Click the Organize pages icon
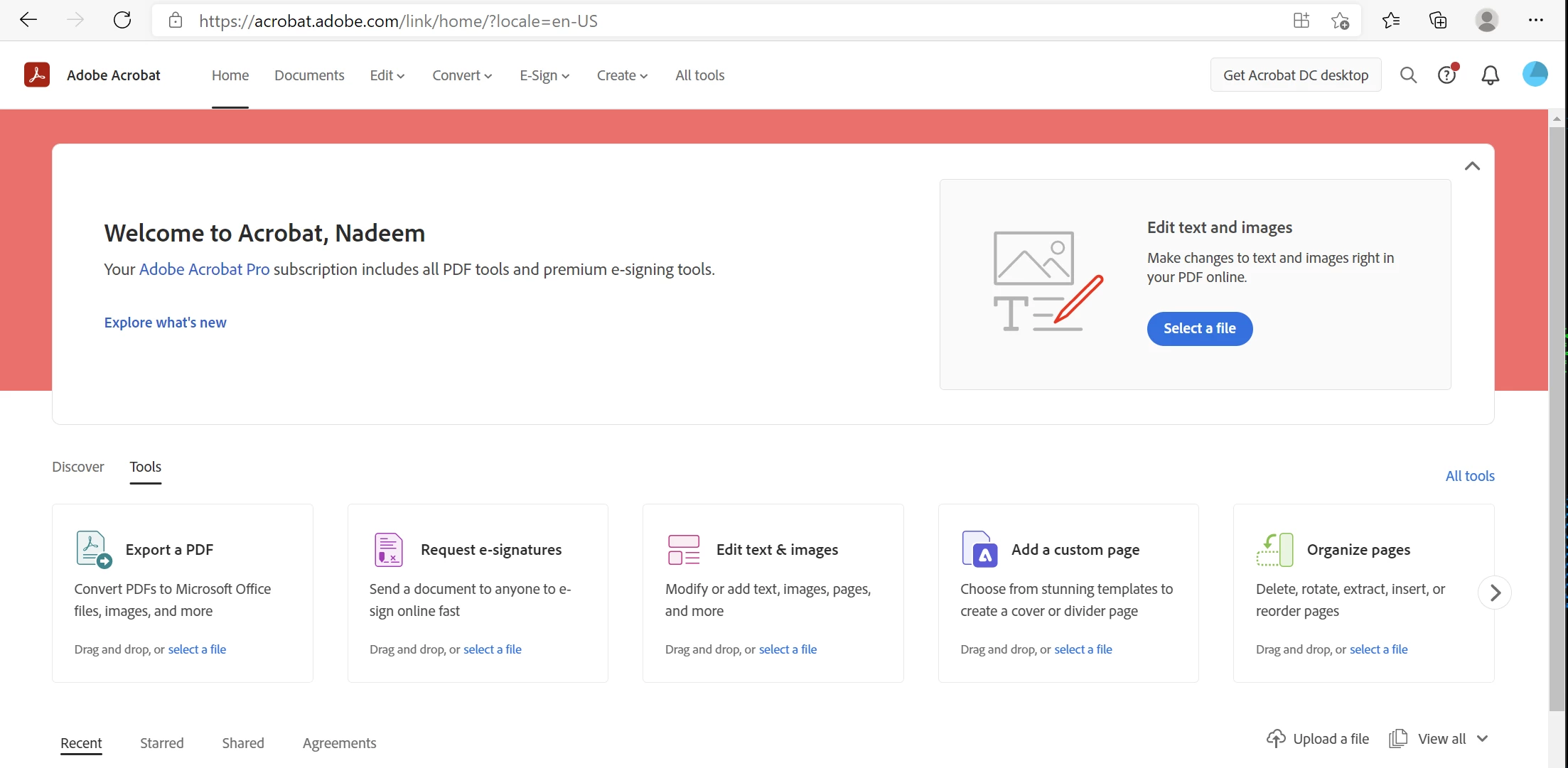The width and height of the screenshot is (1568, 768). coord(1274,549)
